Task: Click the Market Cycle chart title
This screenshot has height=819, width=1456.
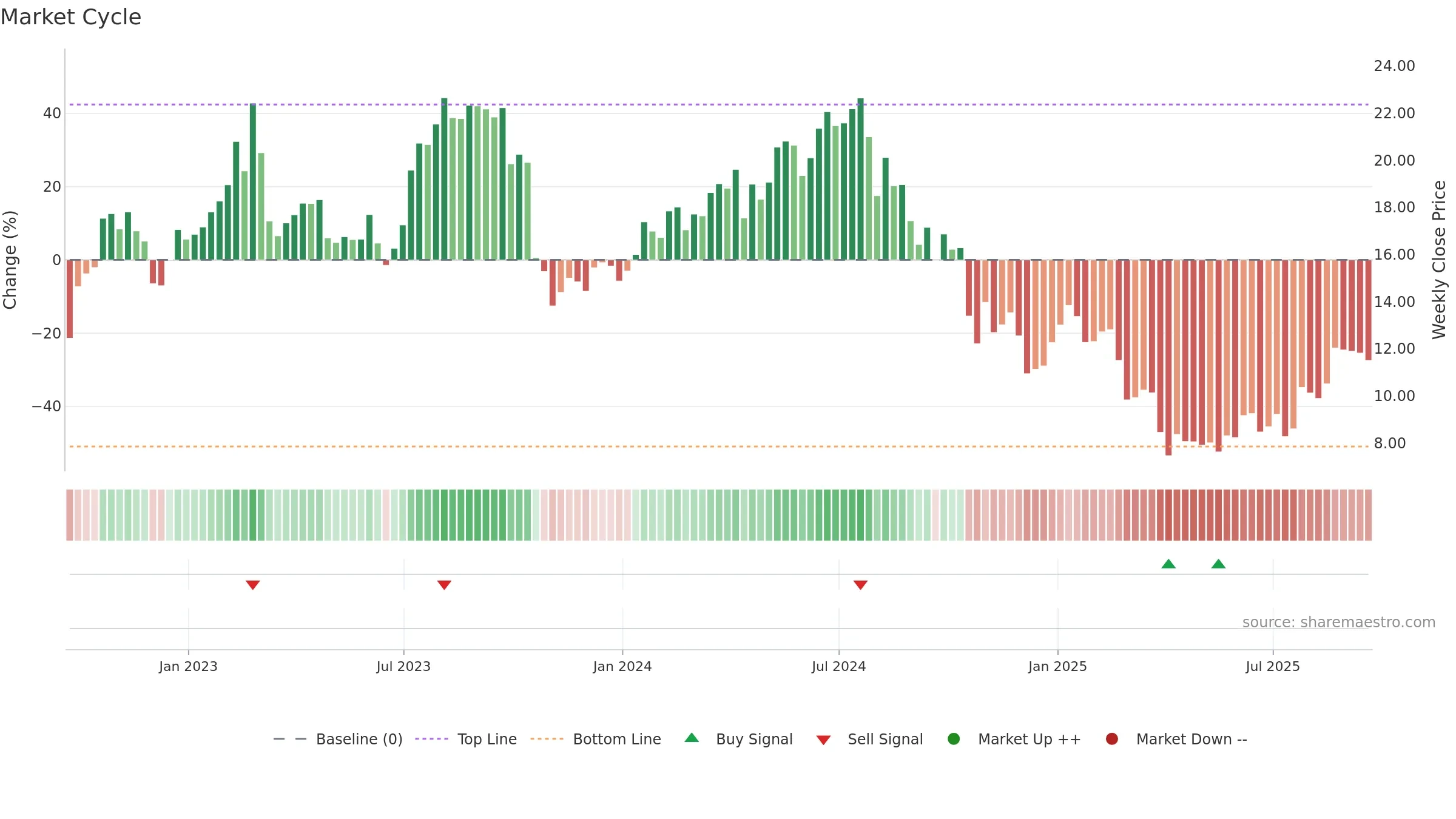Action: pyautogui.click(x=71, y=17)
